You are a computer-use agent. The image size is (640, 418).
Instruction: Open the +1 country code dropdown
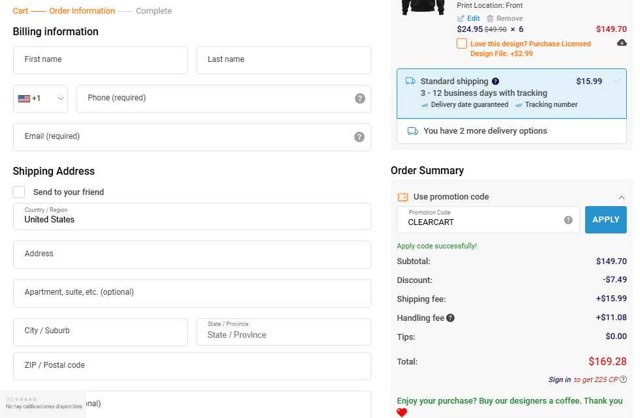40,98
